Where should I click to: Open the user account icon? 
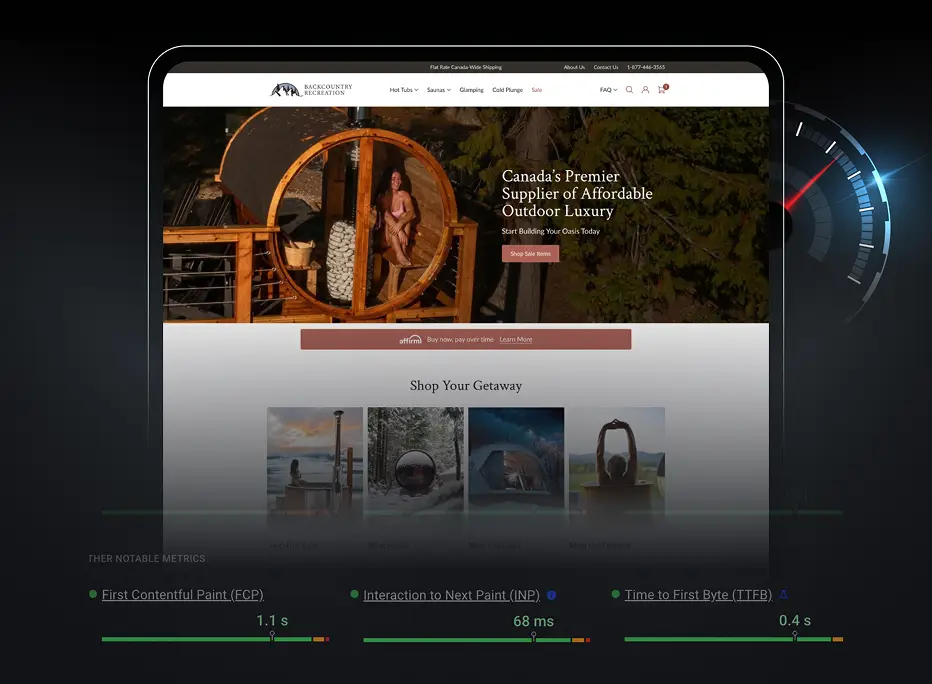click(645, 90)
